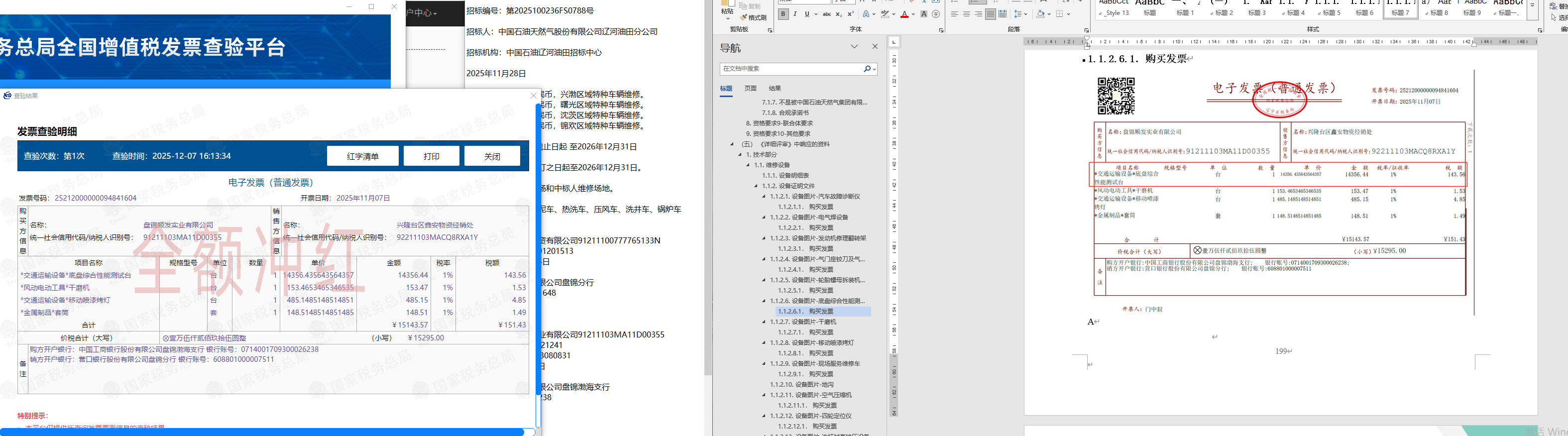Apply paragraph shading fill bucket
This screenshot has height=436, width=1568.
pyautogui.click(x=1041, y=14)
